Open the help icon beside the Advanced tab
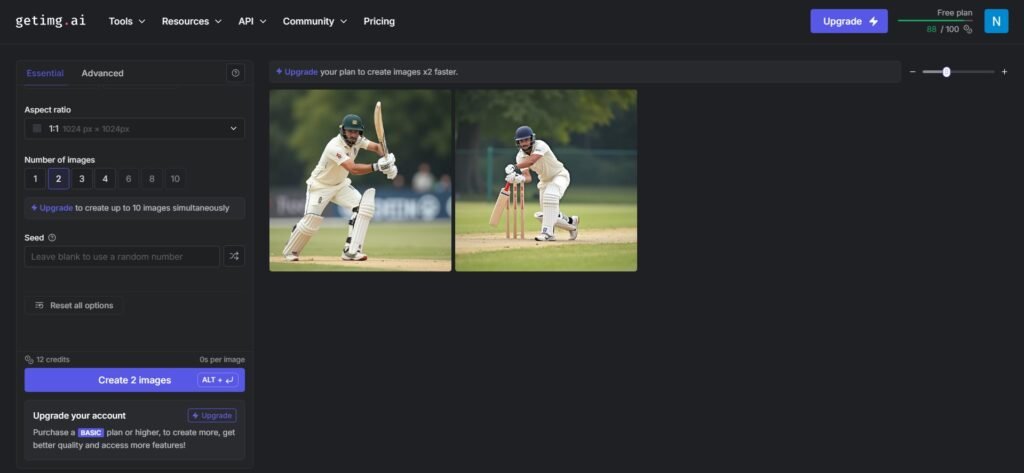 pyautogui.click(x=235, y=73)
